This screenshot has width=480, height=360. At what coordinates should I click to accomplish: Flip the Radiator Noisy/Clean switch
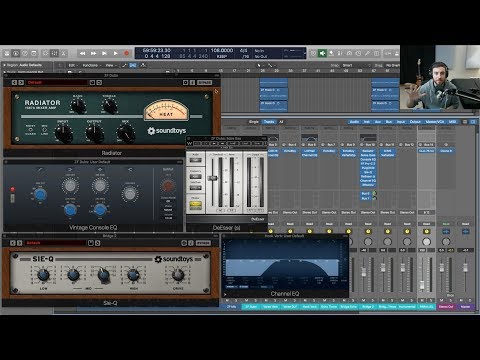30,129
